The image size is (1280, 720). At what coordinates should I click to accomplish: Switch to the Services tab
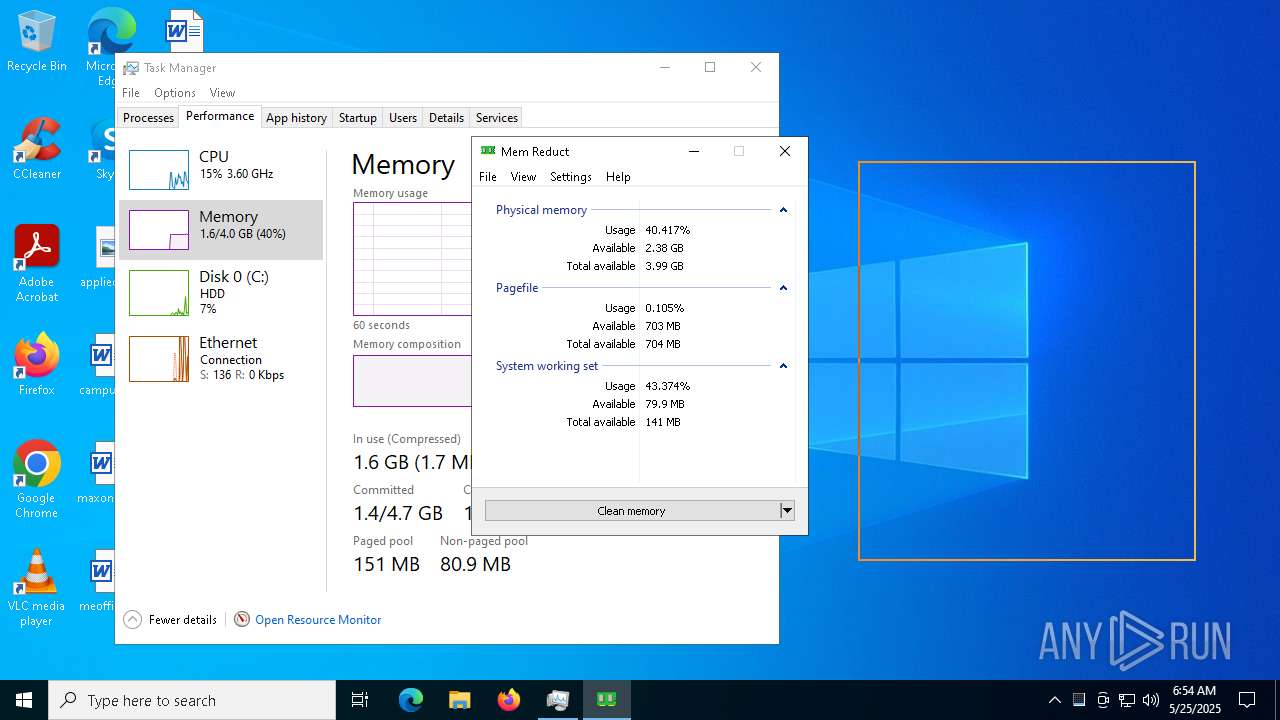coord(496,118)
